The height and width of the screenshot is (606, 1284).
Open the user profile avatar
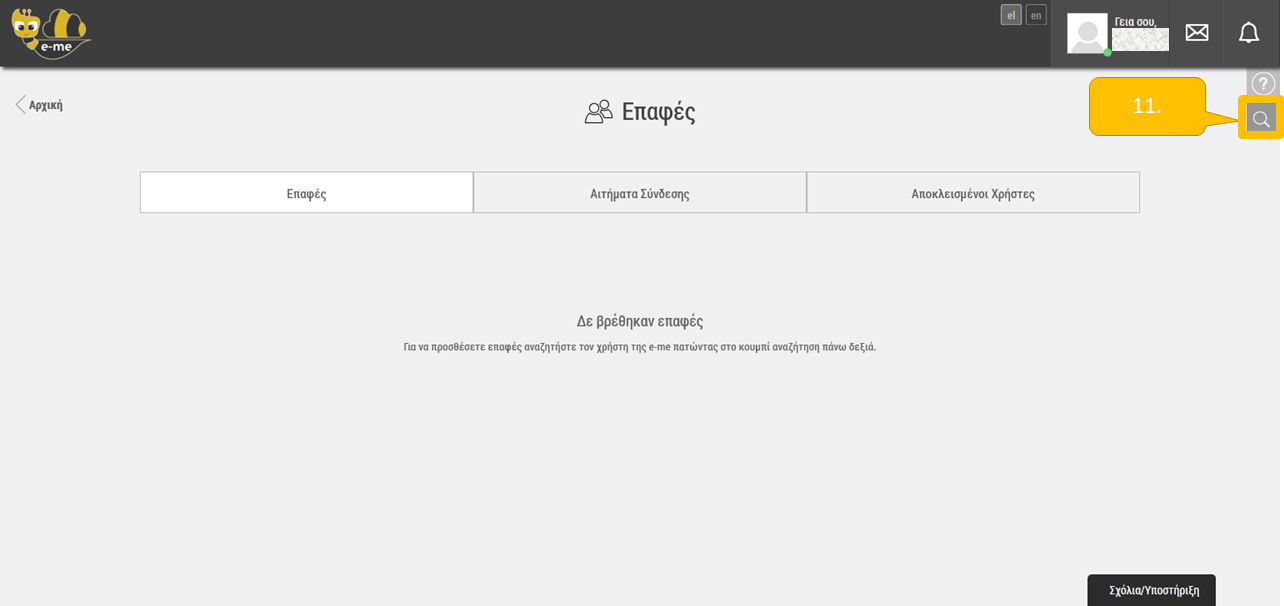[1087, 33]
